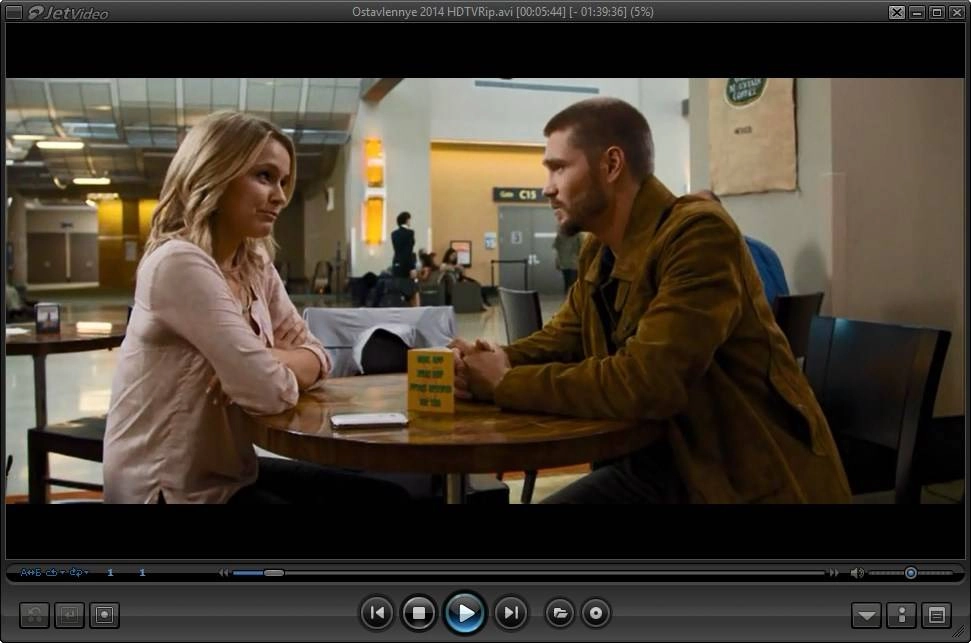Open a file with the folder icon
971x643 pixels.
[560, 613]
